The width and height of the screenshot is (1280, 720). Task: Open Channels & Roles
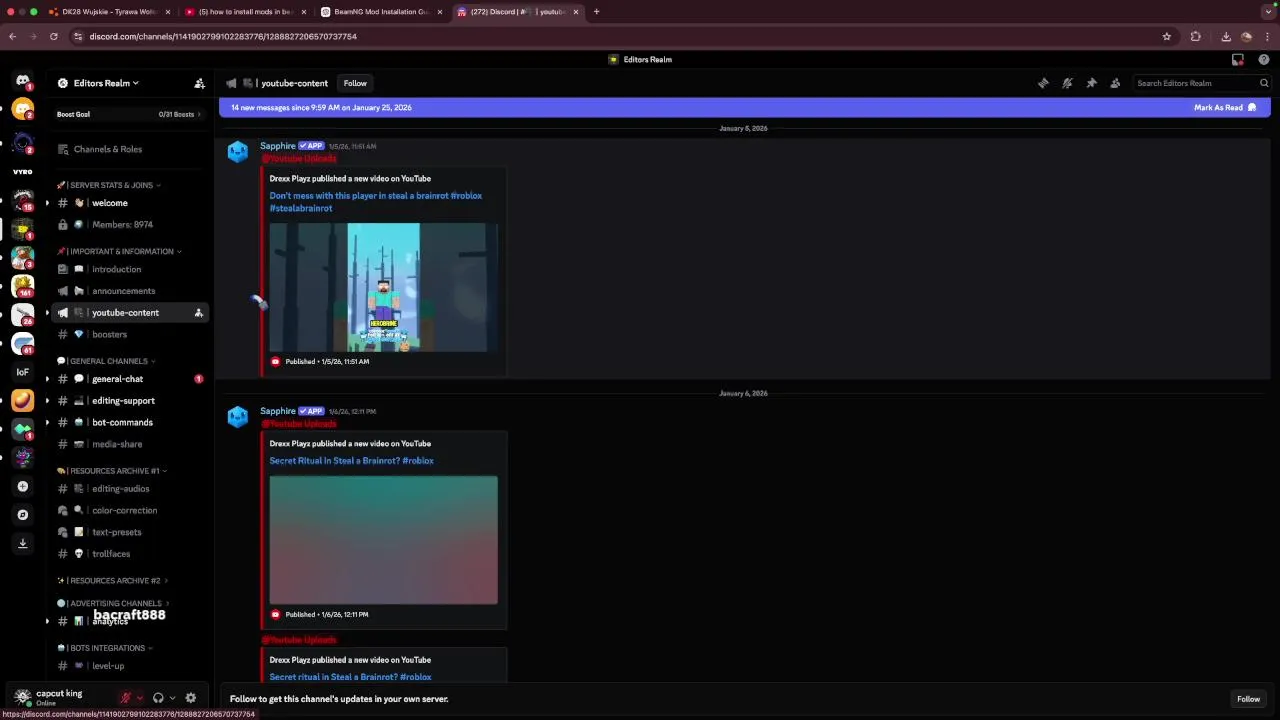[130, 149]
